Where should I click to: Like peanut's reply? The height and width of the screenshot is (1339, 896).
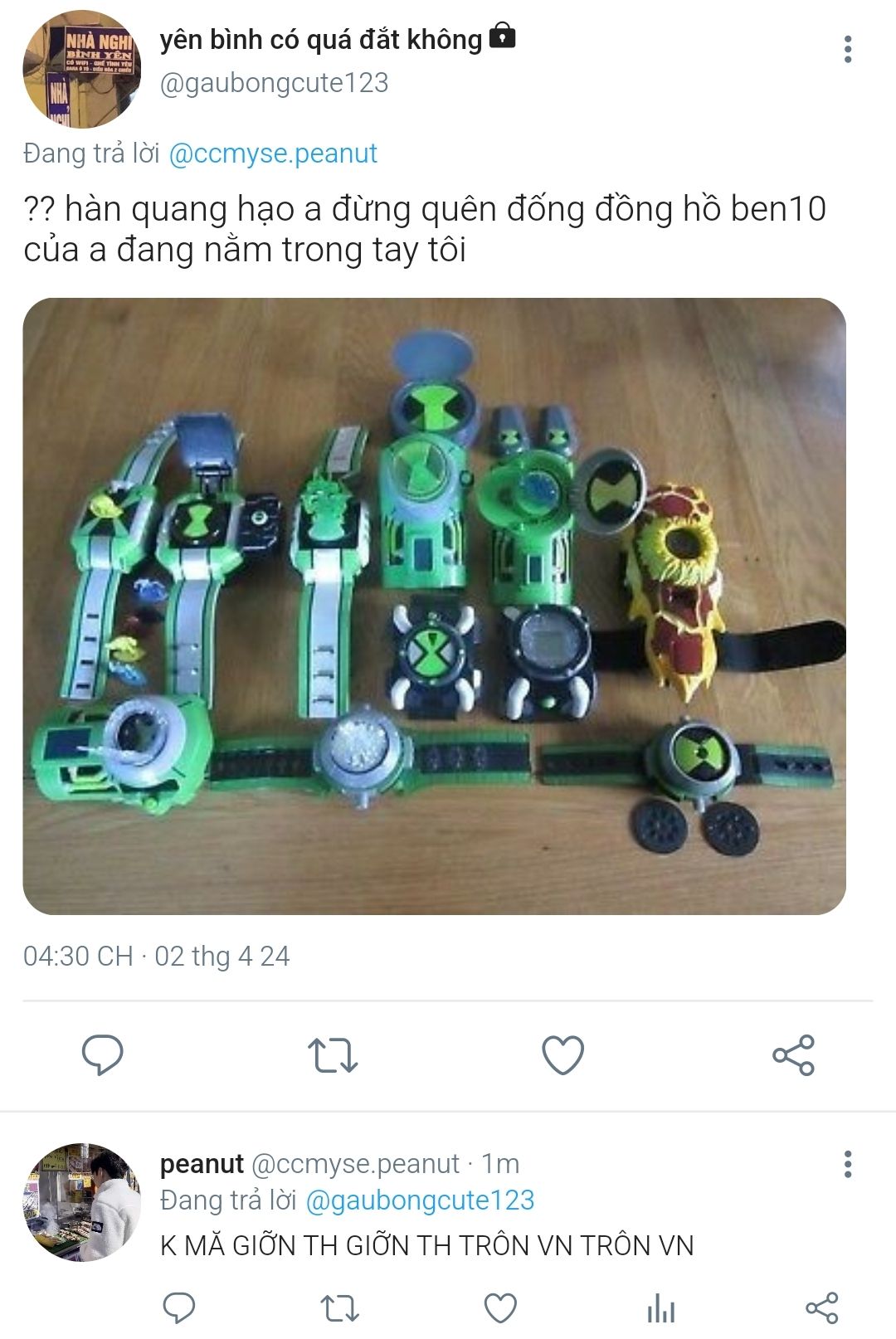tap(500, 1308)
